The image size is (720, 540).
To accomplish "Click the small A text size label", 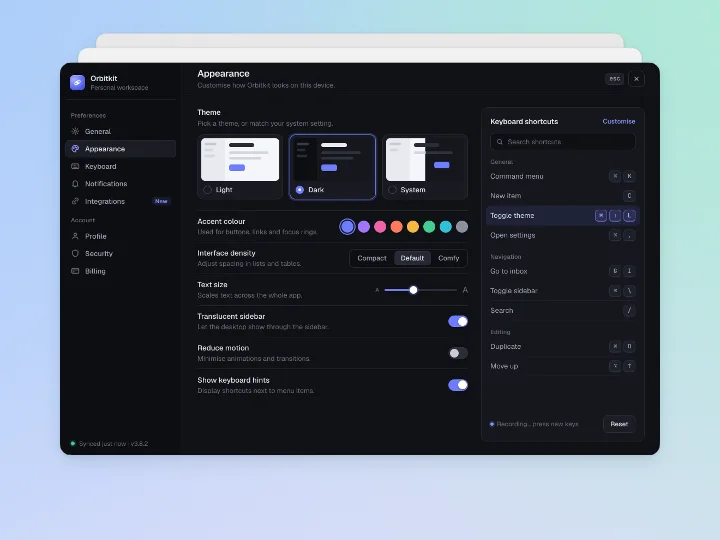I will click(377, 290).
